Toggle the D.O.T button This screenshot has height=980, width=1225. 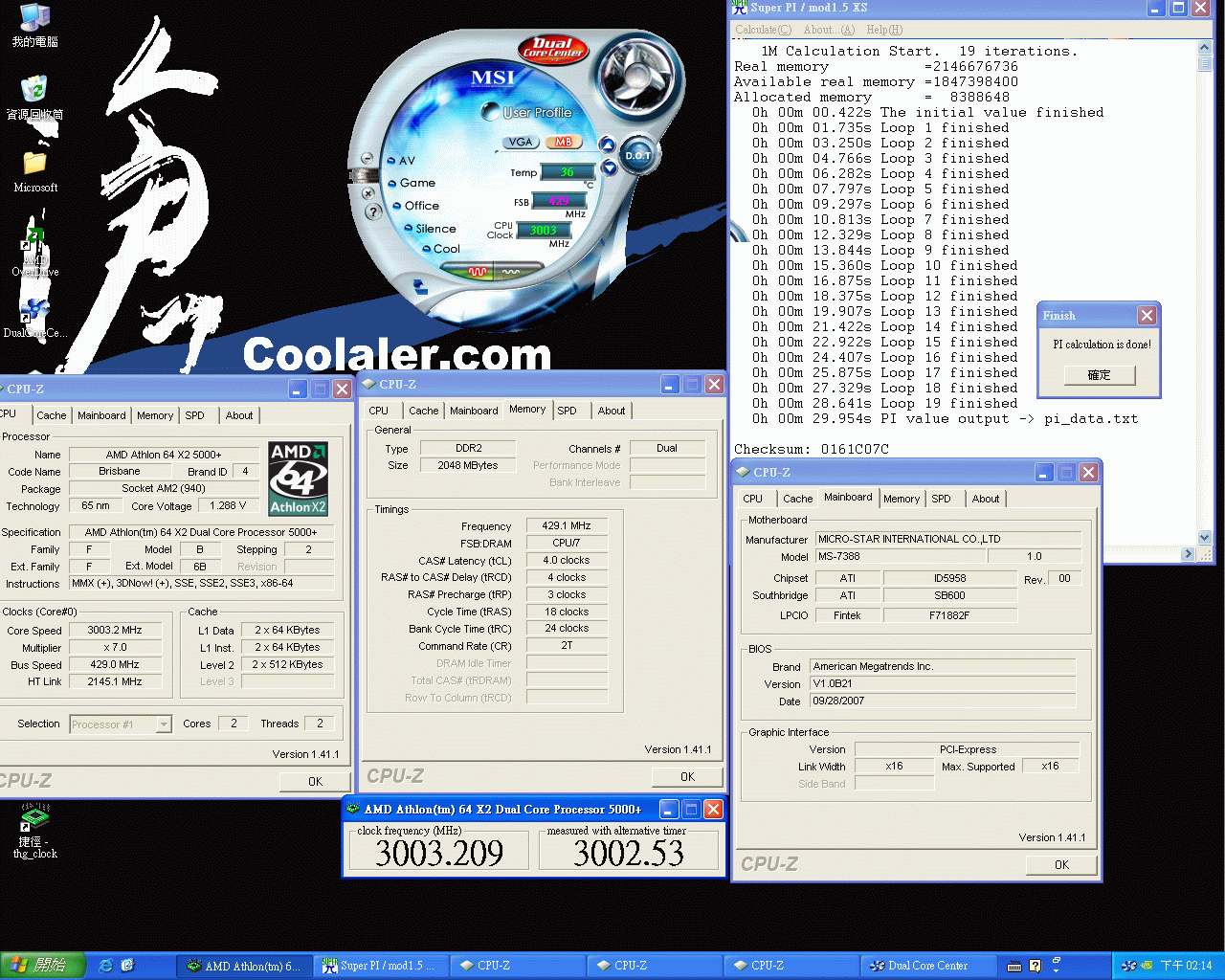coord(637,155)
